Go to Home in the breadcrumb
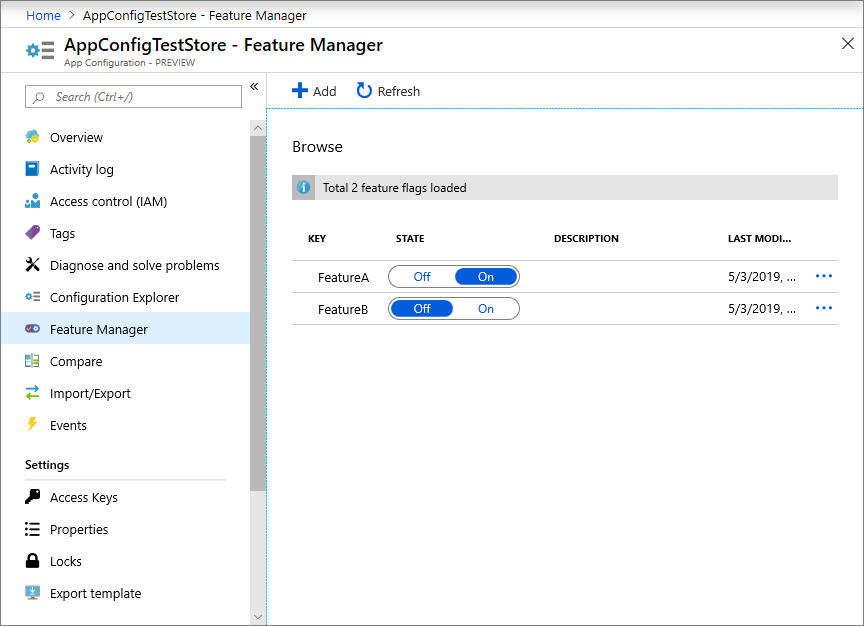The image size is (864, 626). coord(43,15)
